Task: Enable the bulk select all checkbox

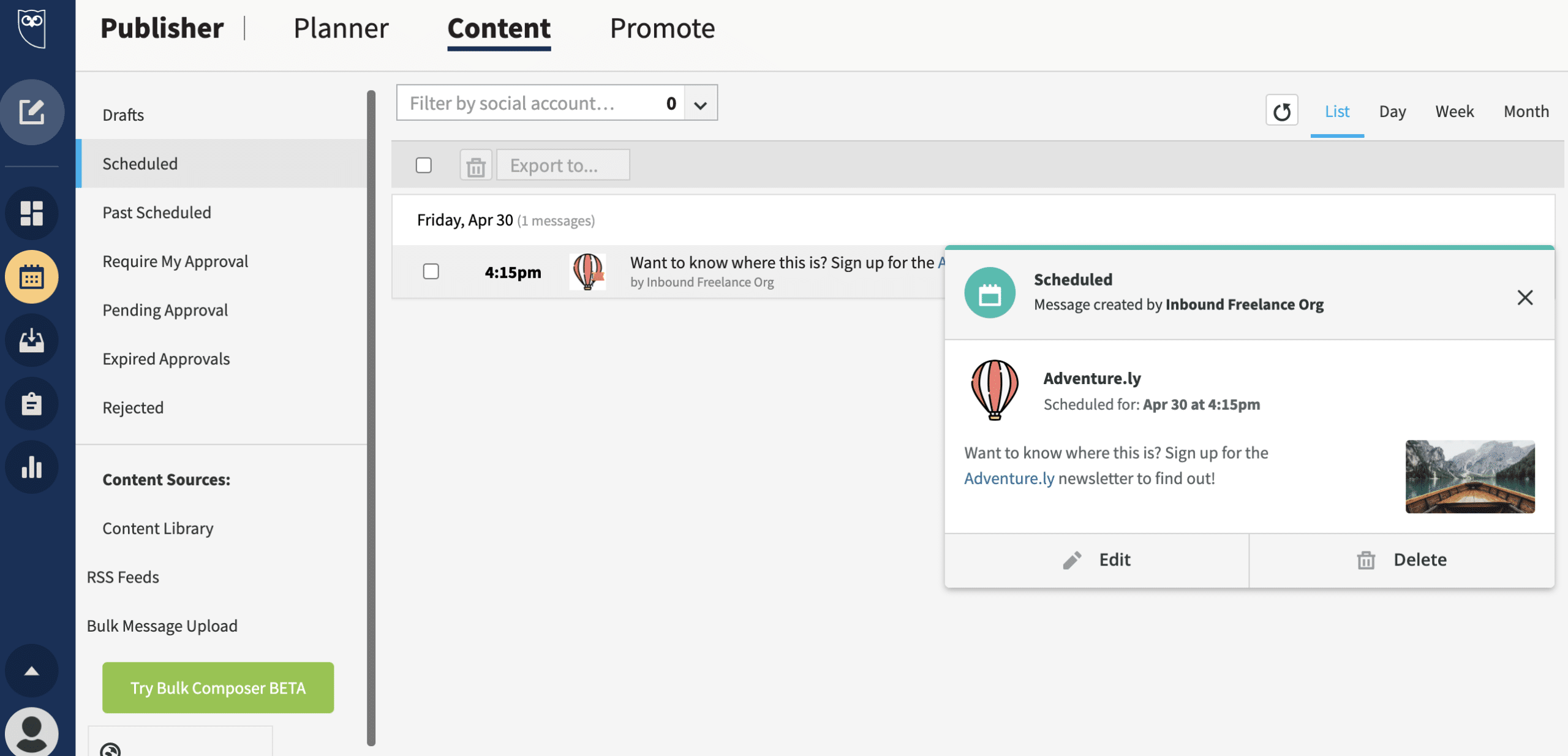Action: (x=424, y=164)
